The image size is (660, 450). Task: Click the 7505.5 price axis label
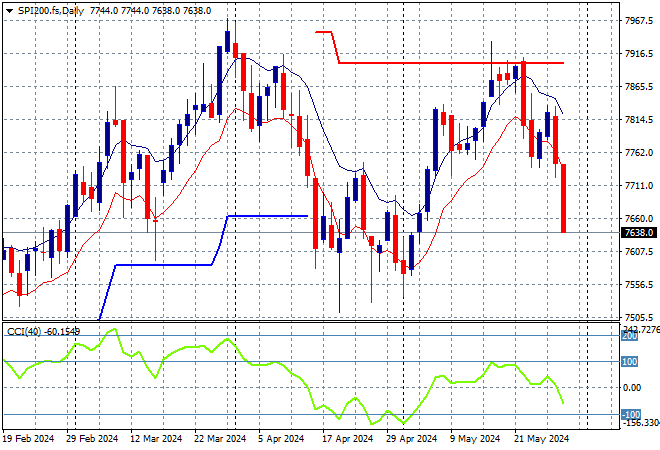(639, 317)
